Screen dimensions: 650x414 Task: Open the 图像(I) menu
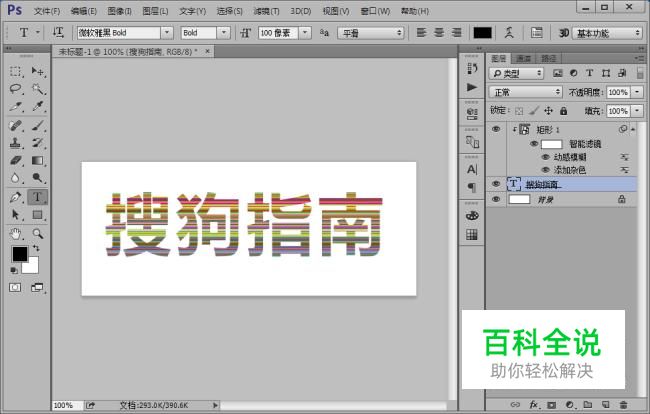119,11
